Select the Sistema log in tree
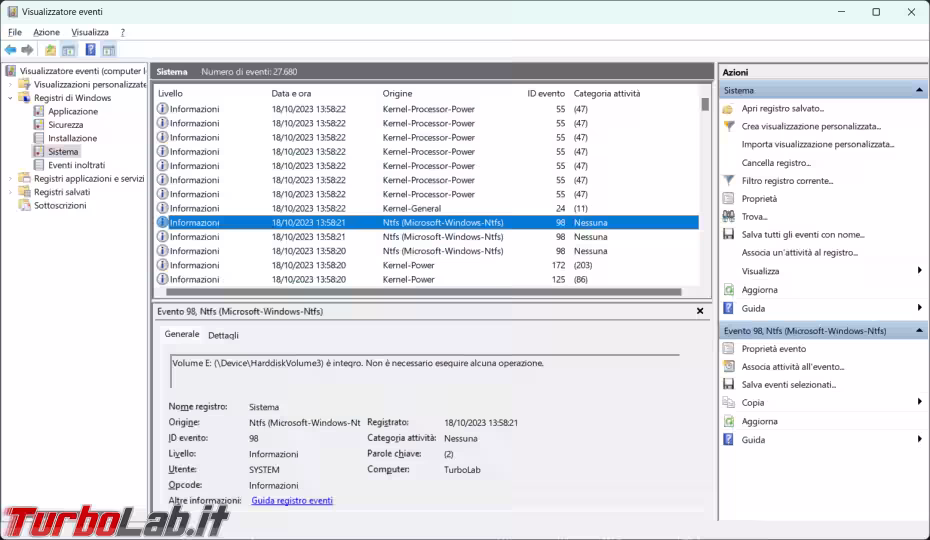Screen dimensions: 930x540 63,151
